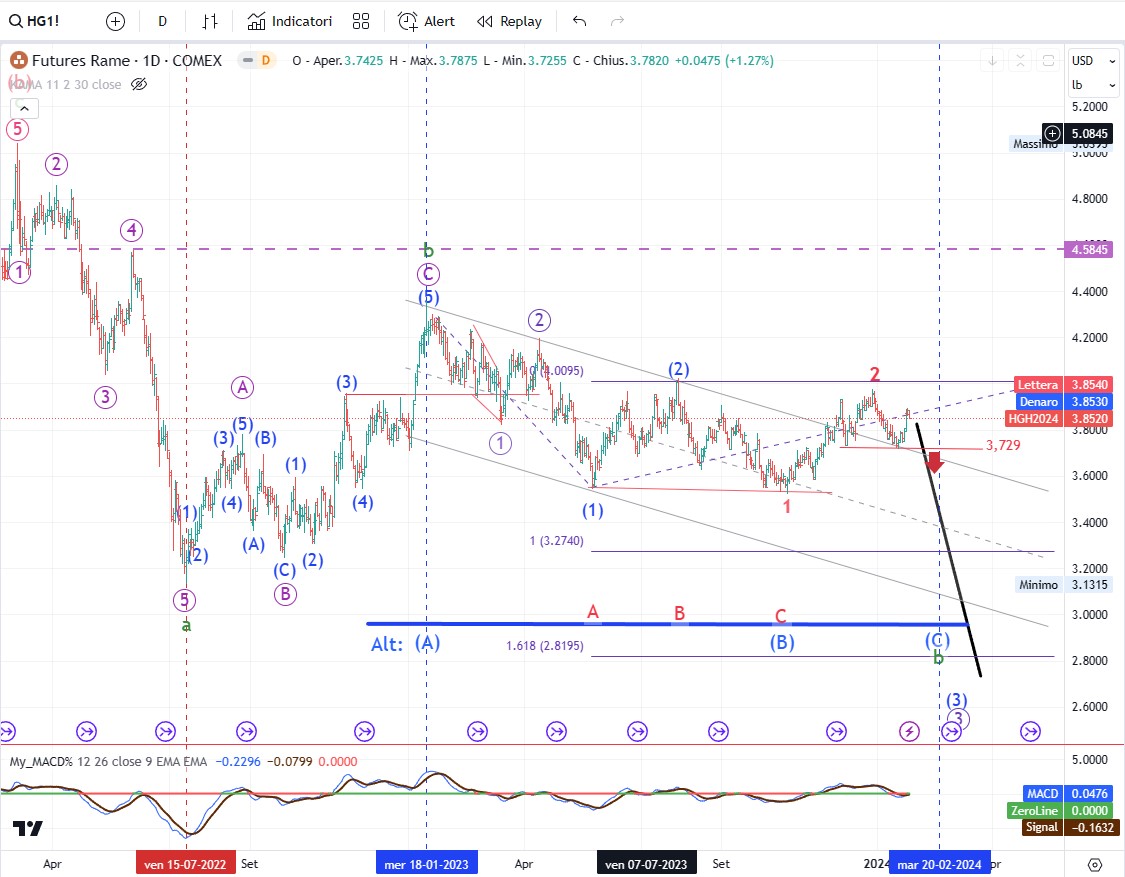The image size is (1125, 877).
Task: Click the ven 07-07-2023 date label
Action: pos(646,864)
